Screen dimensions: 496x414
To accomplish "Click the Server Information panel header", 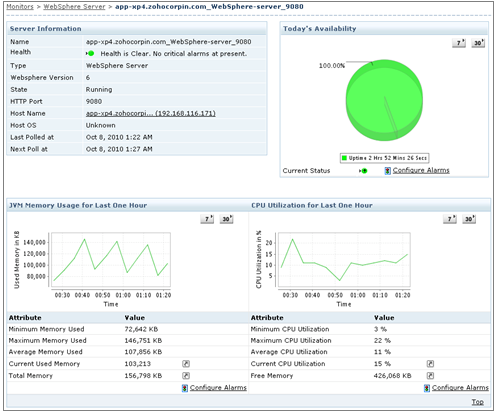I will point(137,29).
